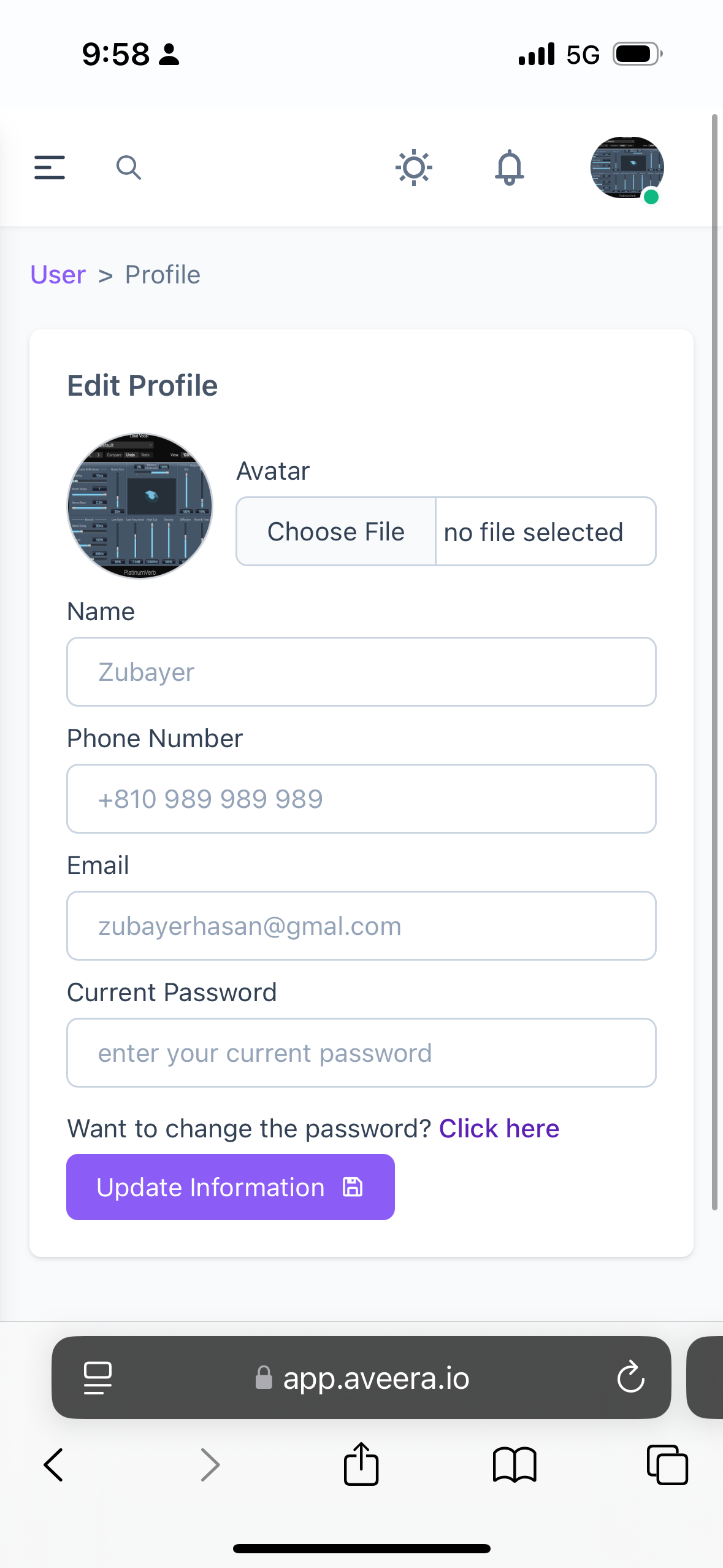Open the Safari share sheet icon
The image size is (723, 1568).
click(x=361, y=1464)
